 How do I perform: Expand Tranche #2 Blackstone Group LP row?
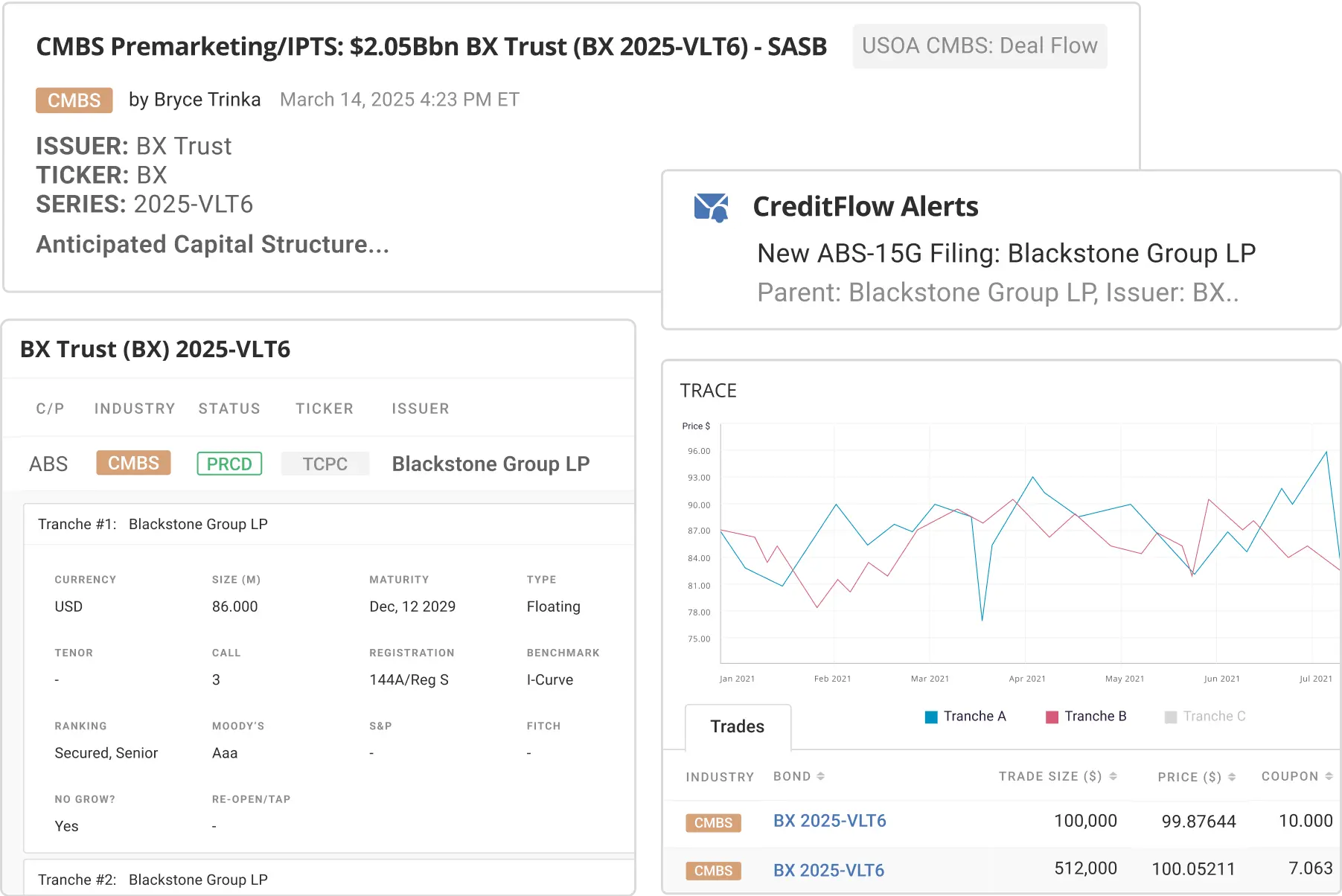pyautogui.click(x=153, y=880)
